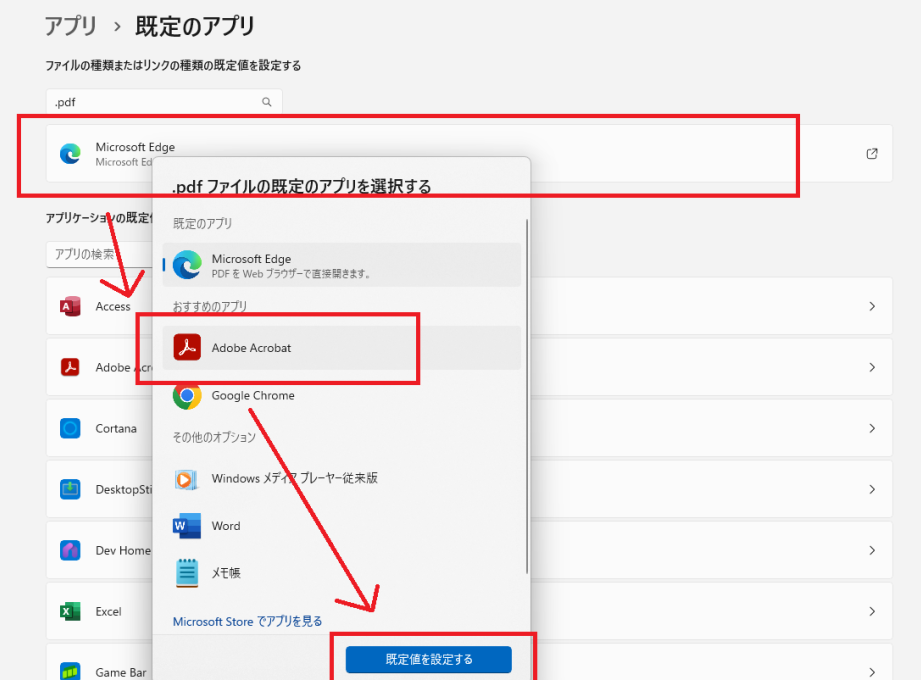Click the 既定値を設定する button

tap(428, 659)
